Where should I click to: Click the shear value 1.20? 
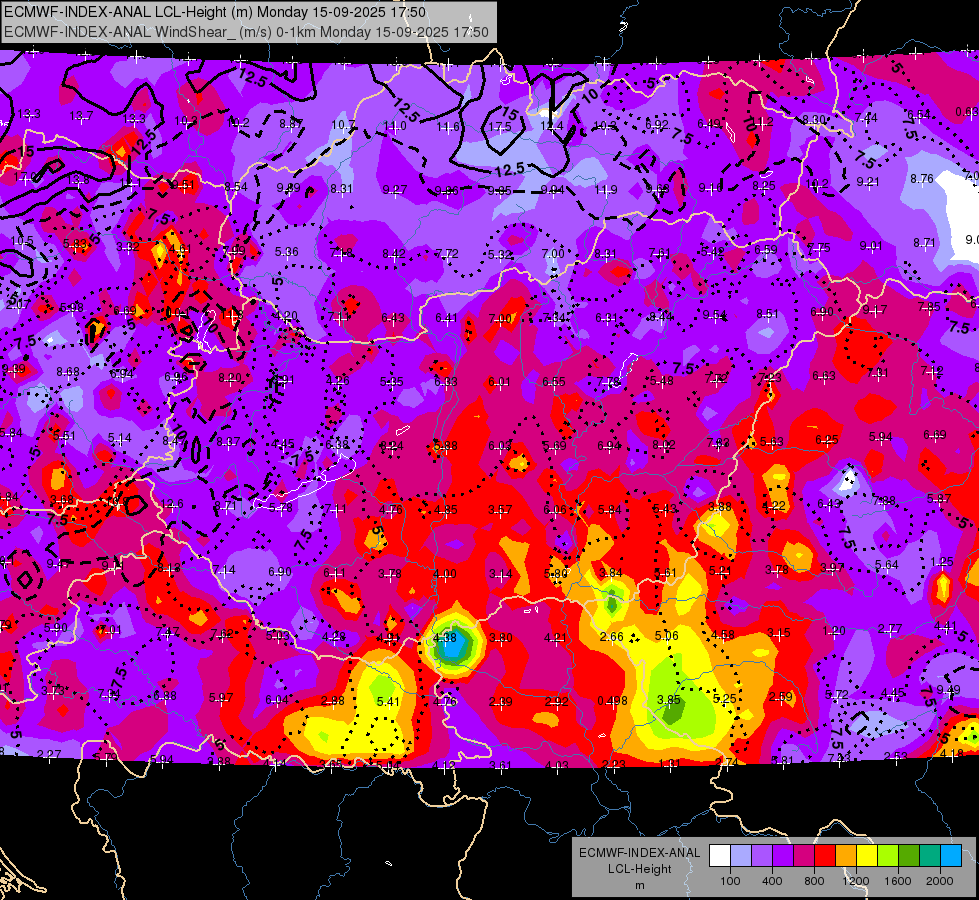point(834,631)
